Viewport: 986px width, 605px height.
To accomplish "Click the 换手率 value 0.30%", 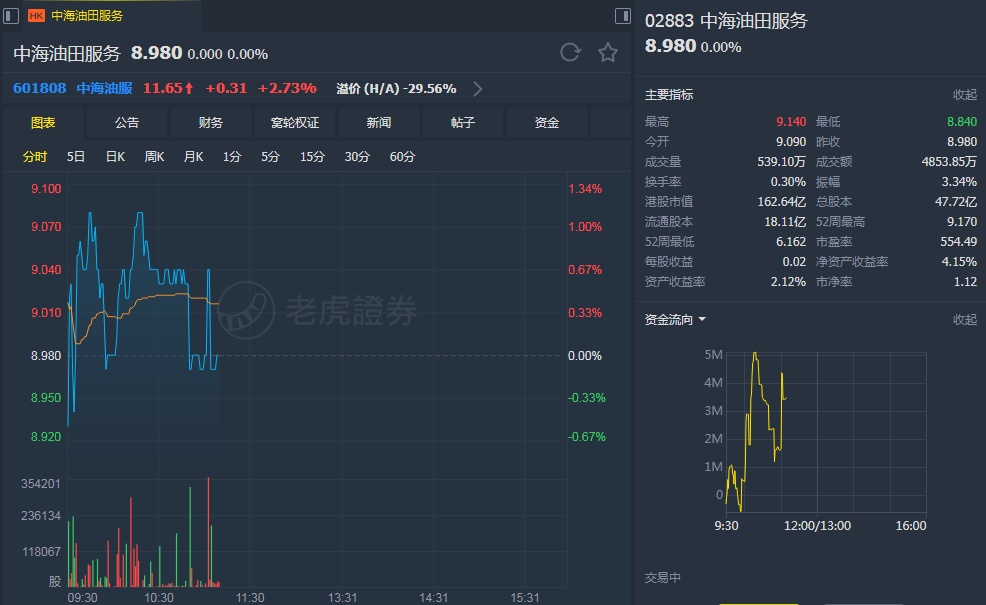I will point(789,182).
